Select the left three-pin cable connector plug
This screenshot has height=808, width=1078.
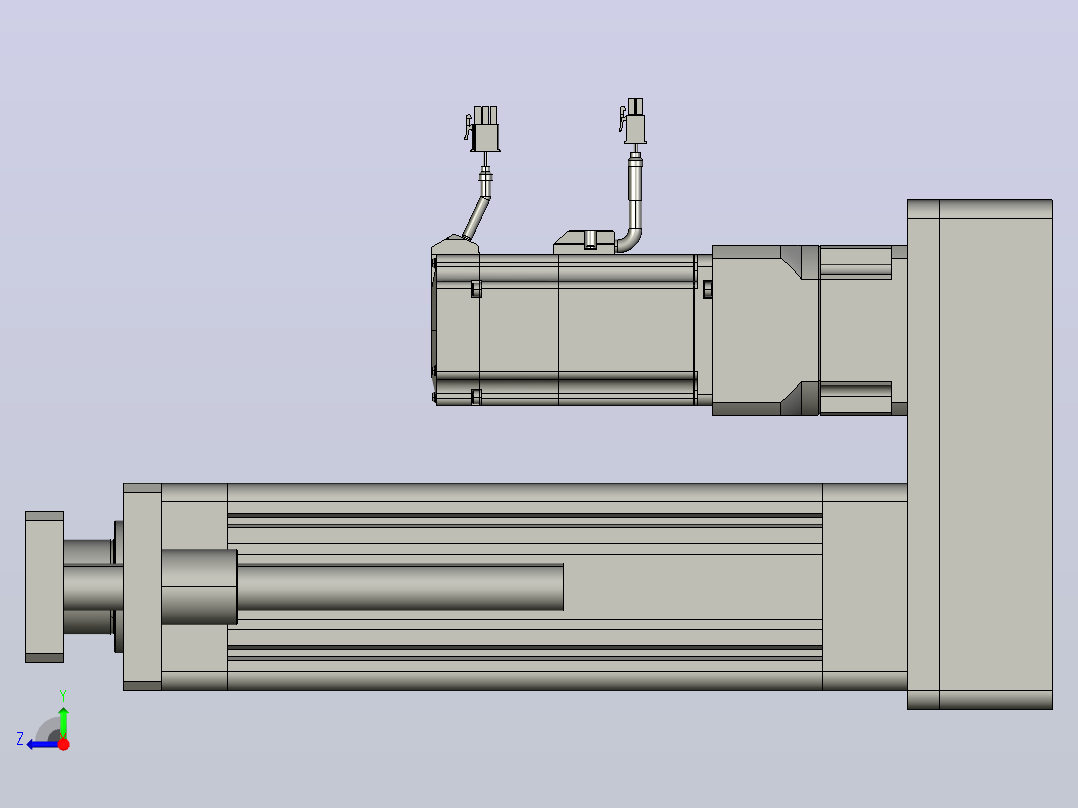point(483,129)
